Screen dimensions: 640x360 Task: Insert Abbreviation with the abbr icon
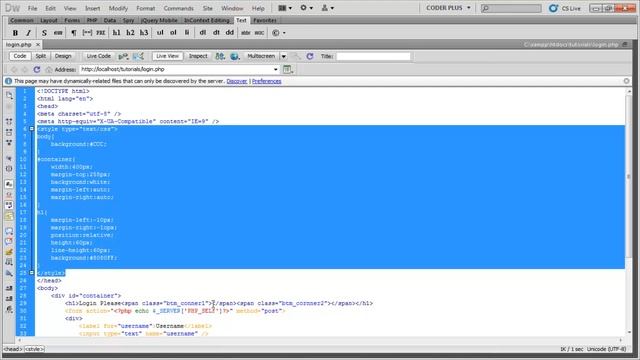click(245, 33)
